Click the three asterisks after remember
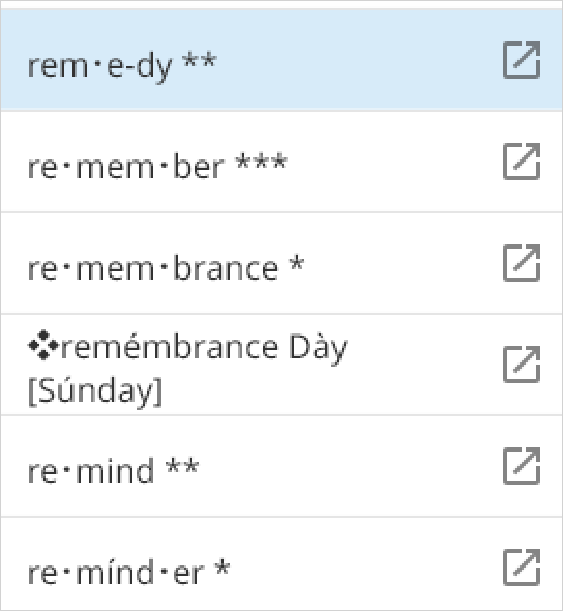564x611 pixels. [262, 161]
